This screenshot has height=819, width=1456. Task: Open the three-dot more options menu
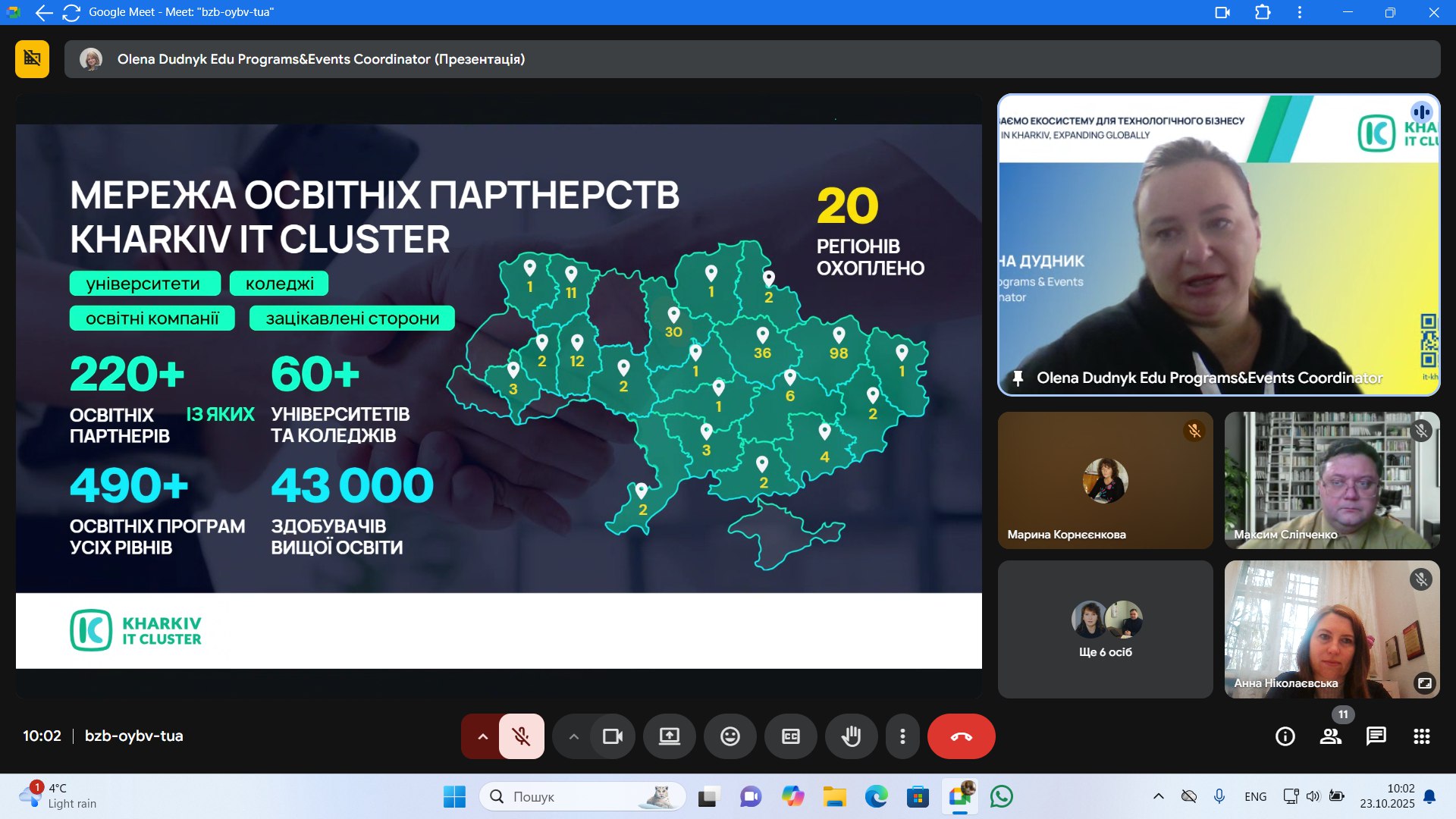[902, 736]
